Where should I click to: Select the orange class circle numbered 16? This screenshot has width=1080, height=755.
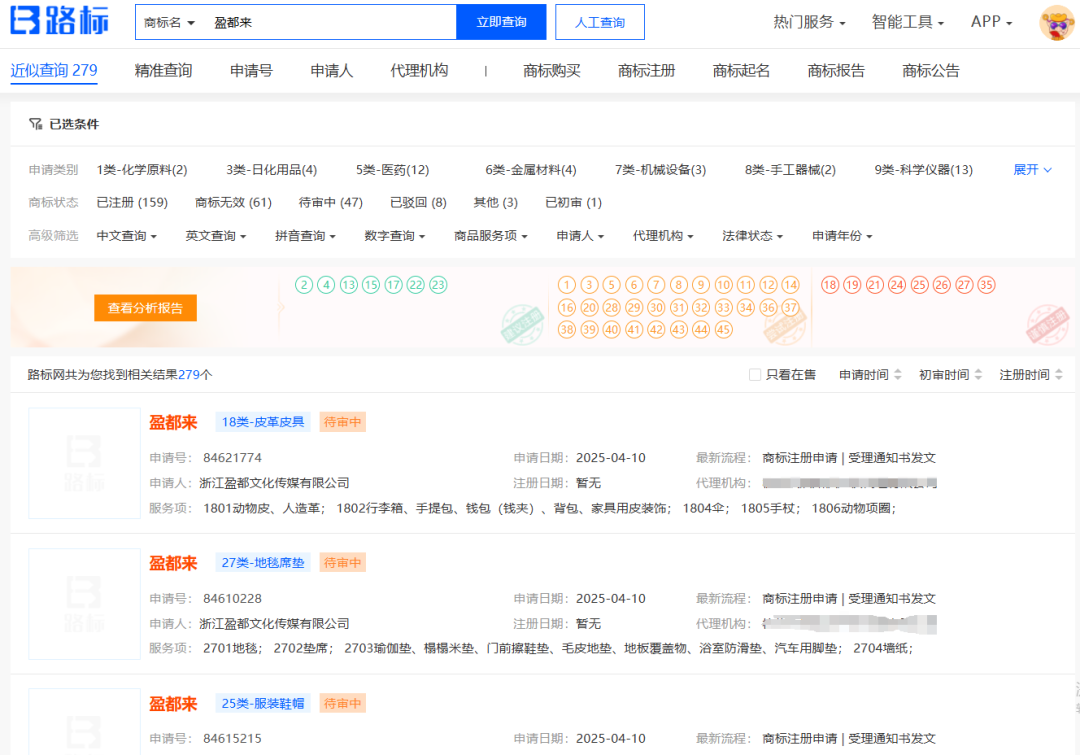(566, 307)
